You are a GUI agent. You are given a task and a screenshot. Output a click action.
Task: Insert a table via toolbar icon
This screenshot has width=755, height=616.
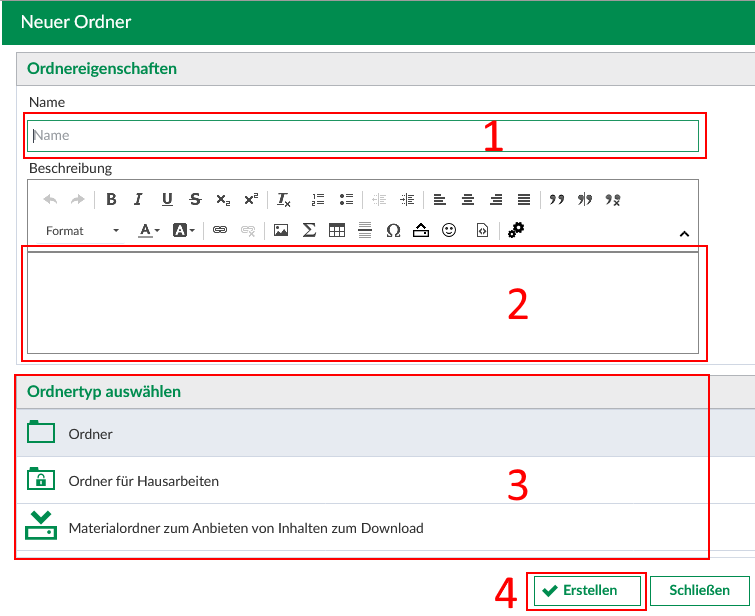pos(337,230)
